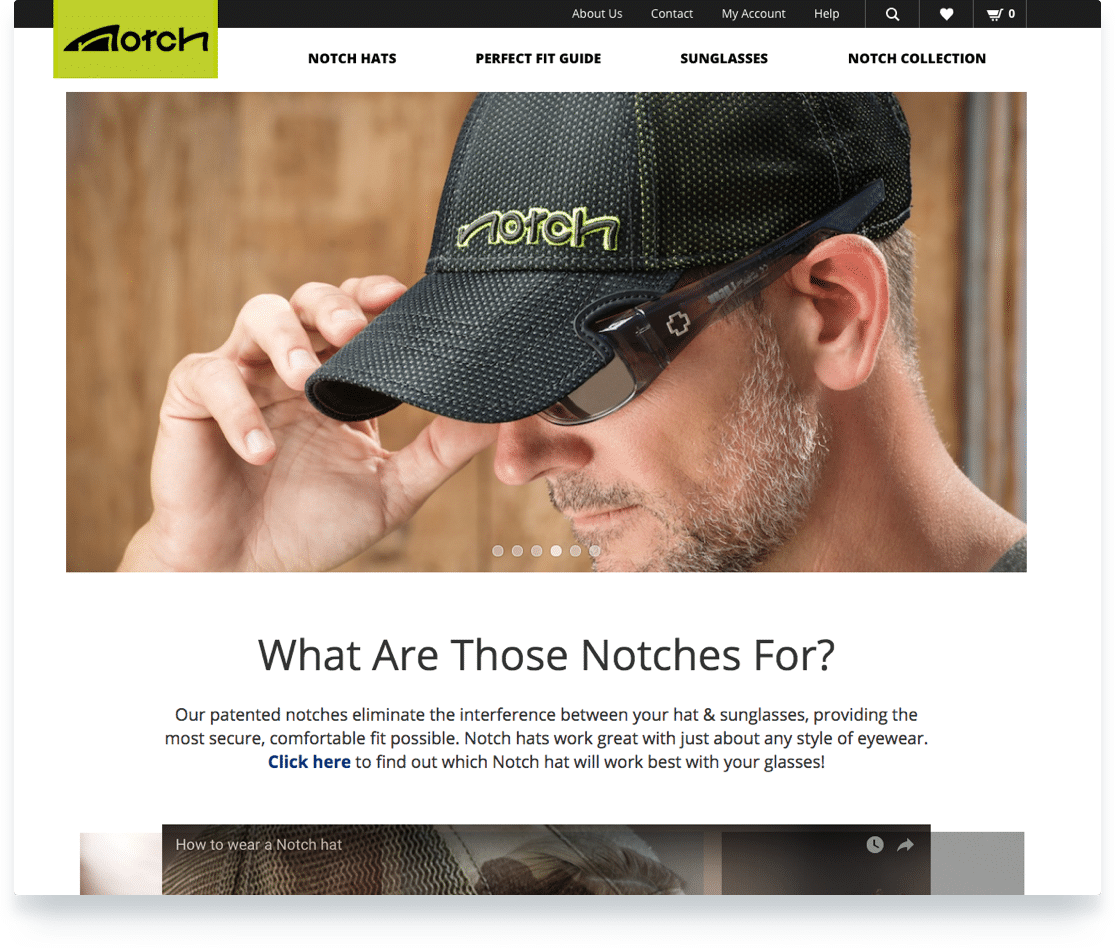This screenshot has height=948, width=1115.
Task: Select the first carousel dot
Action: pos(498,550)
